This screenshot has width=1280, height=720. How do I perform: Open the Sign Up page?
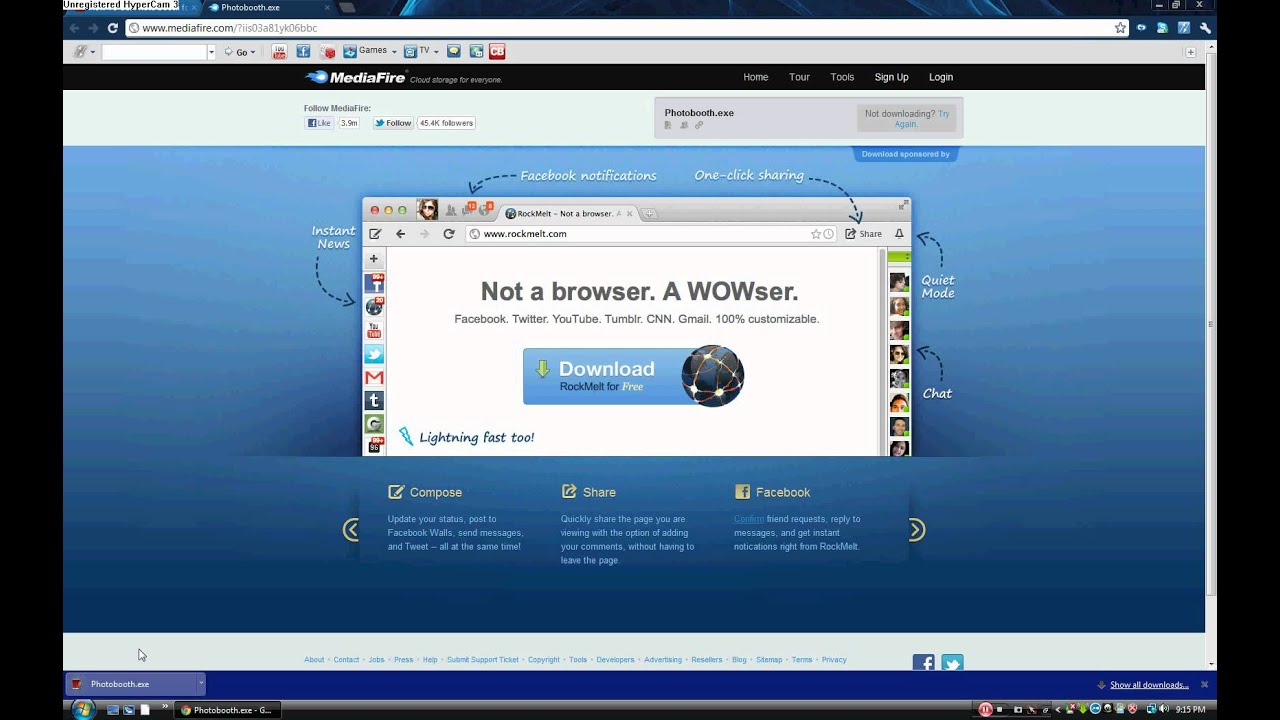891,77
